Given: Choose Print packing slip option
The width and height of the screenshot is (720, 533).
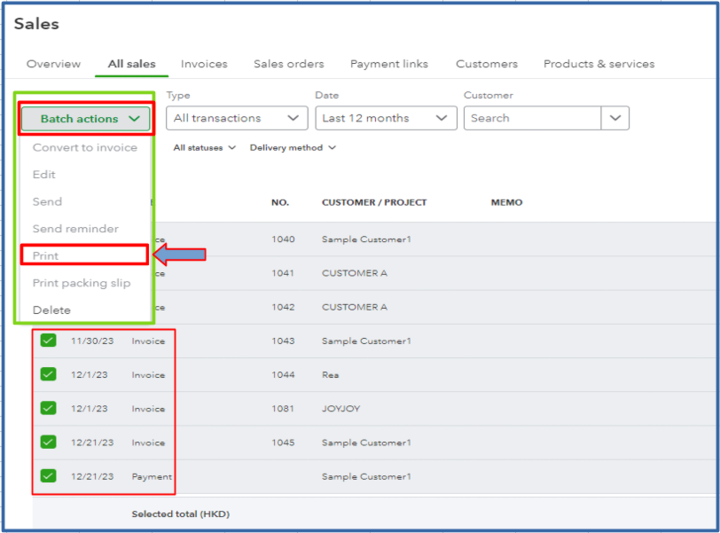Looking at the screenshot, I should (82, 283).
